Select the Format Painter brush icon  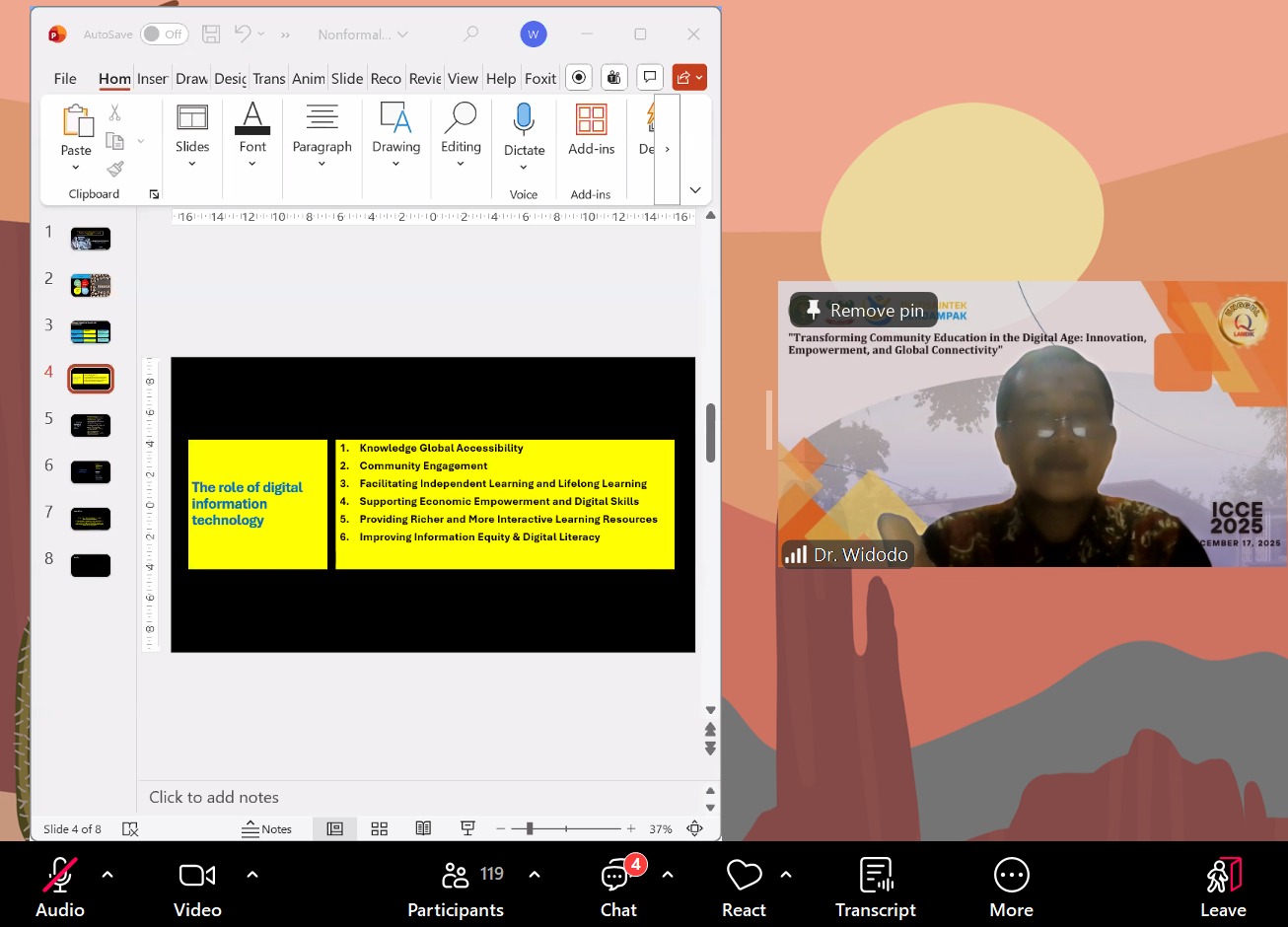point(115,170)
